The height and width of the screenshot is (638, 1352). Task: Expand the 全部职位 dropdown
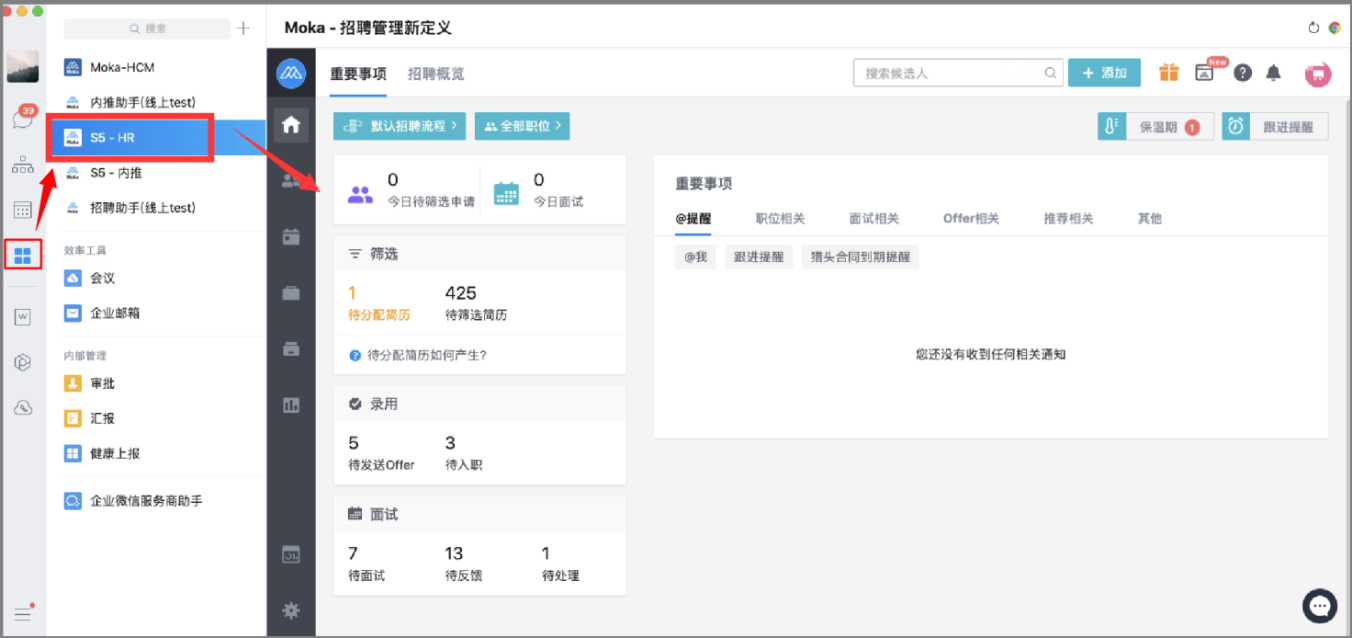point(522,126)
